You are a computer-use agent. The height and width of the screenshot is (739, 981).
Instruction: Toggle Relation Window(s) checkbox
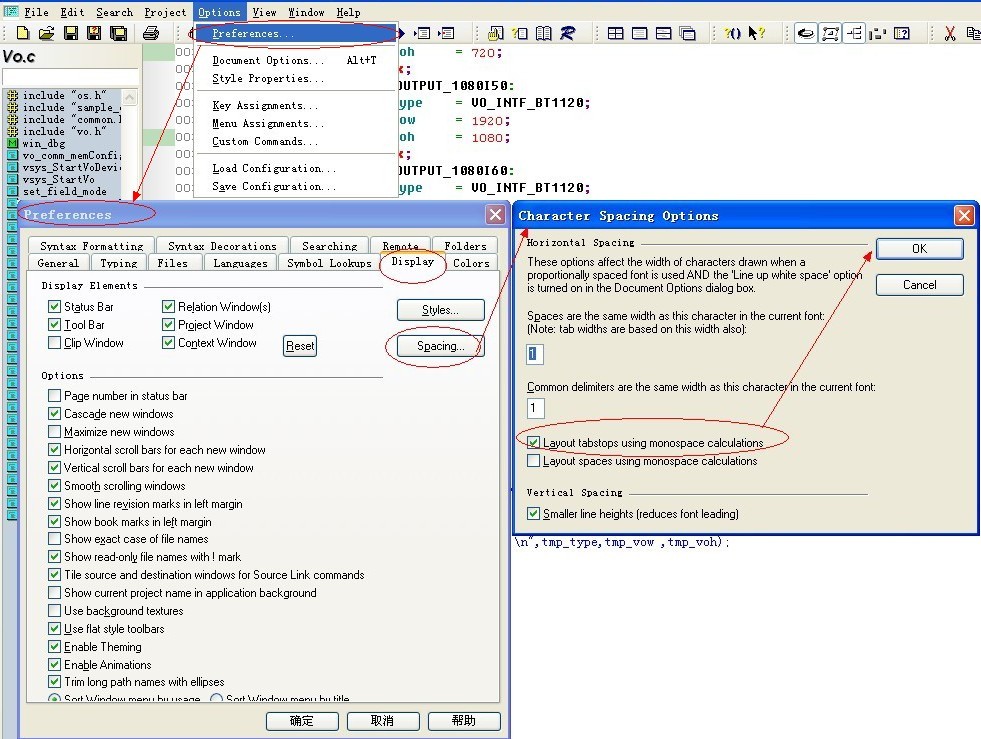168,307
